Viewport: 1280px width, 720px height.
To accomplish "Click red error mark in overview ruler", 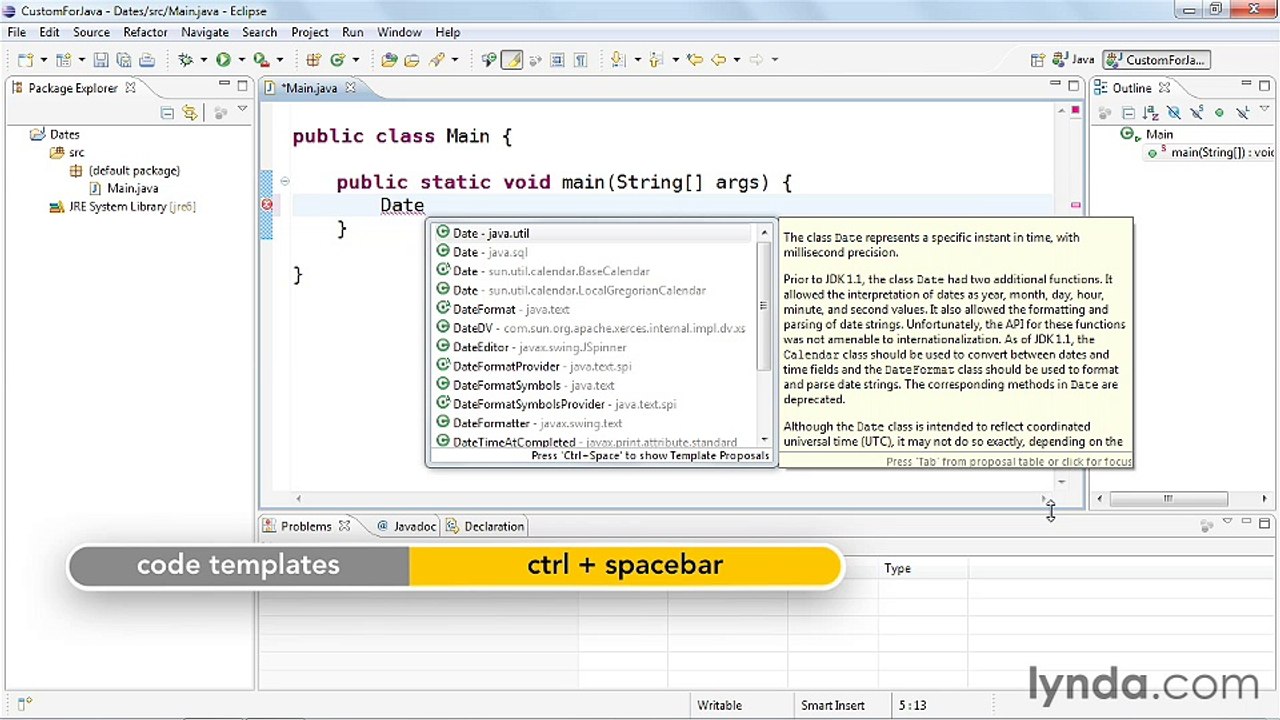I will 1075,205.
